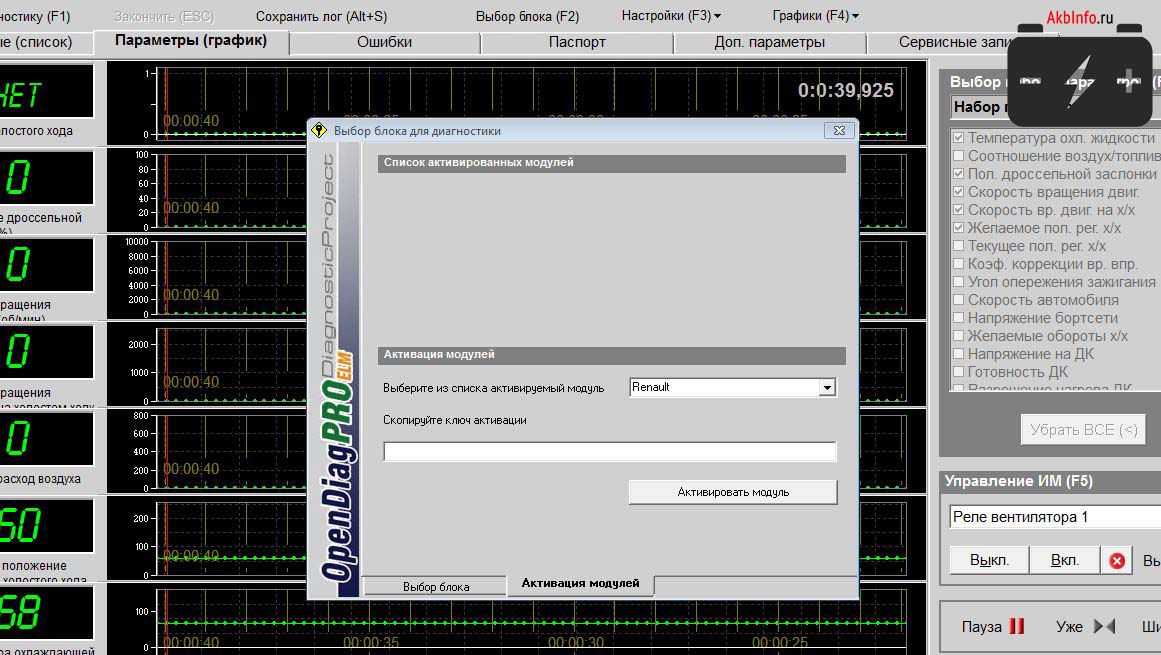
Task: Expand the Настройки (F3) menu
Action: coord(670,16)
